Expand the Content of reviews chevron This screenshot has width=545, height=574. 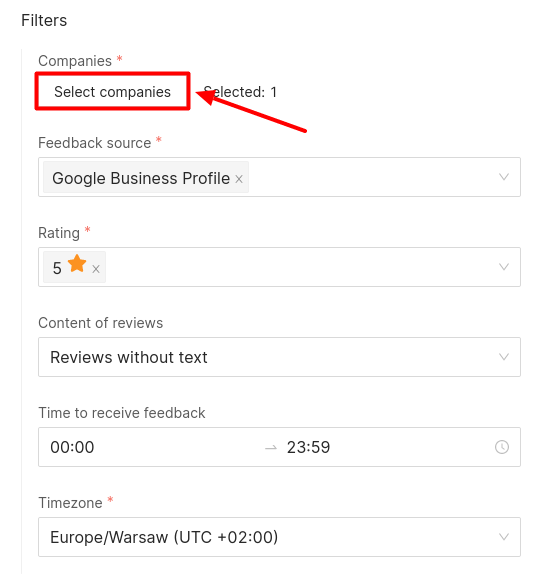coord(504,357)
